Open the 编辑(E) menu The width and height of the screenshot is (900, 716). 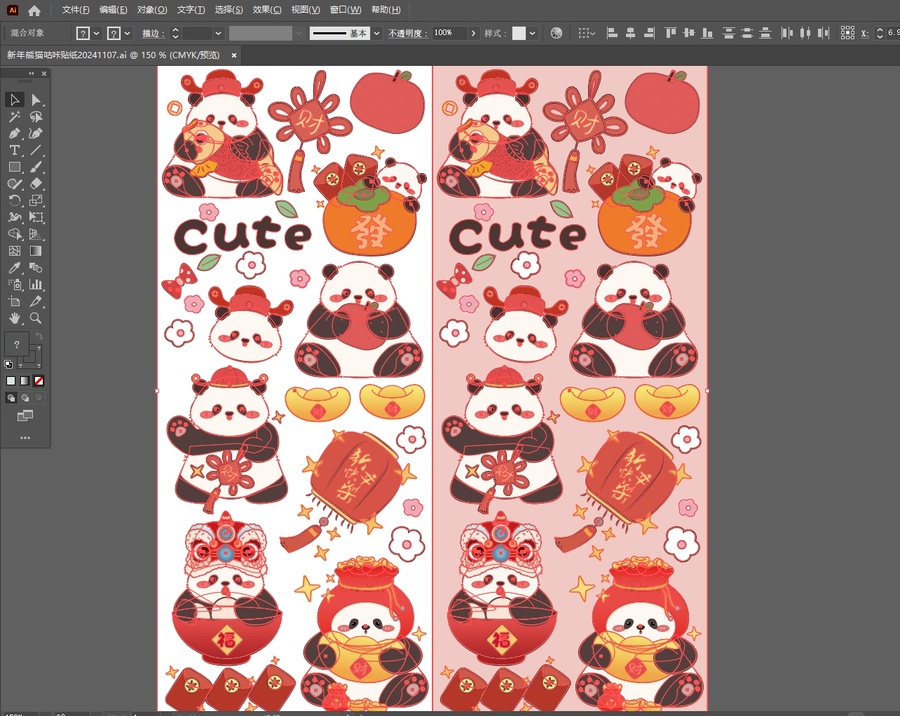point(113,10)
